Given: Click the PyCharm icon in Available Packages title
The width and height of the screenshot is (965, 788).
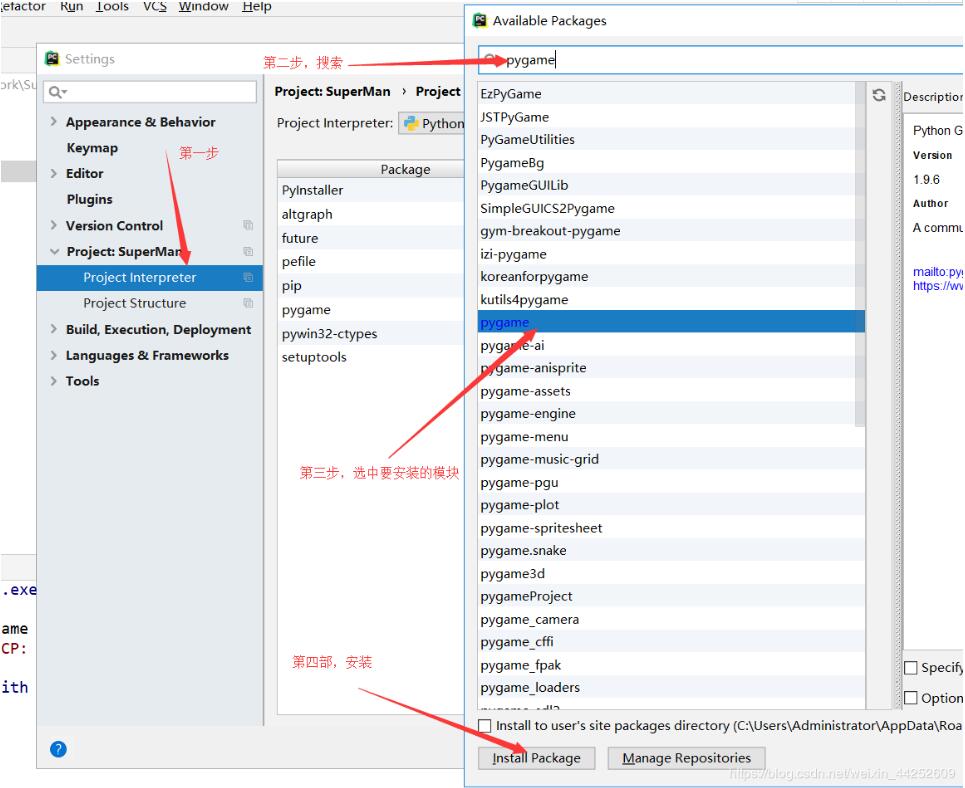Looking at the screenshot, I should point(480,21).
